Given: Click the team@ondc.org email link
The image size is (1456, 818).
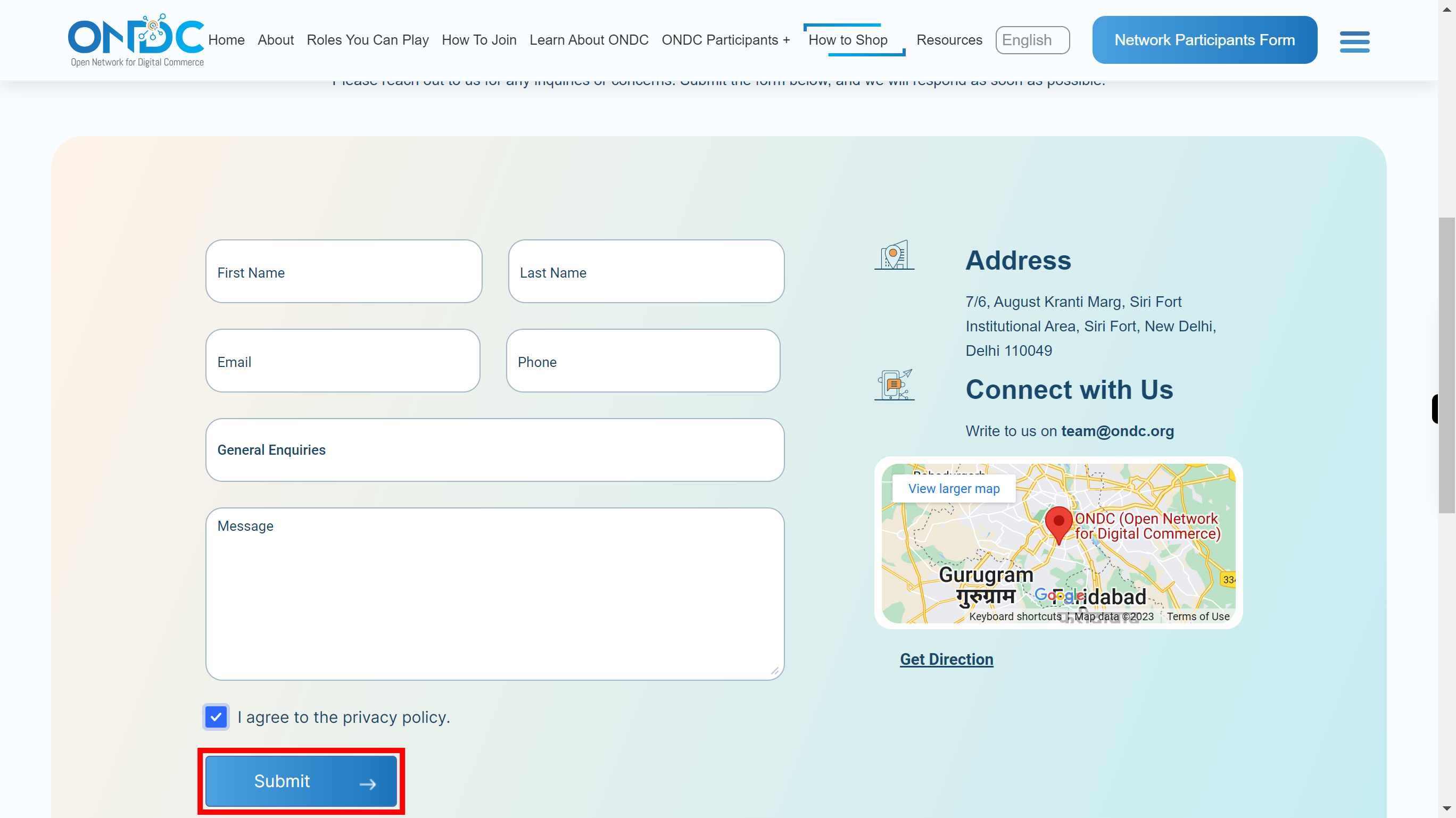Looking at the screenshot, I should click(x=1117, y=430).
